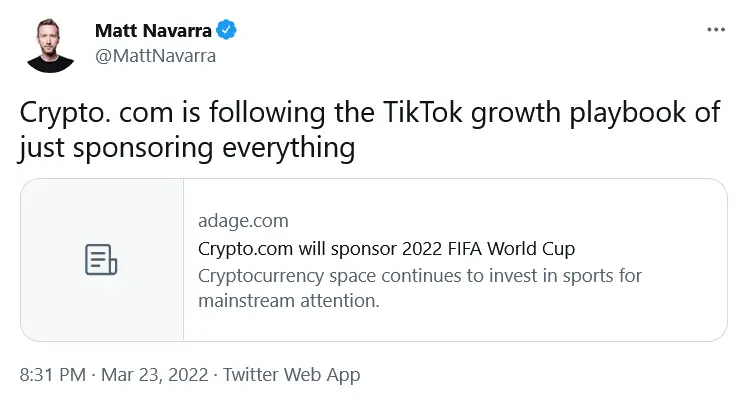This screenshot has width=743, height=397.
Task: Click the 8:31 PM timestamp
Action: coord(53,375)
